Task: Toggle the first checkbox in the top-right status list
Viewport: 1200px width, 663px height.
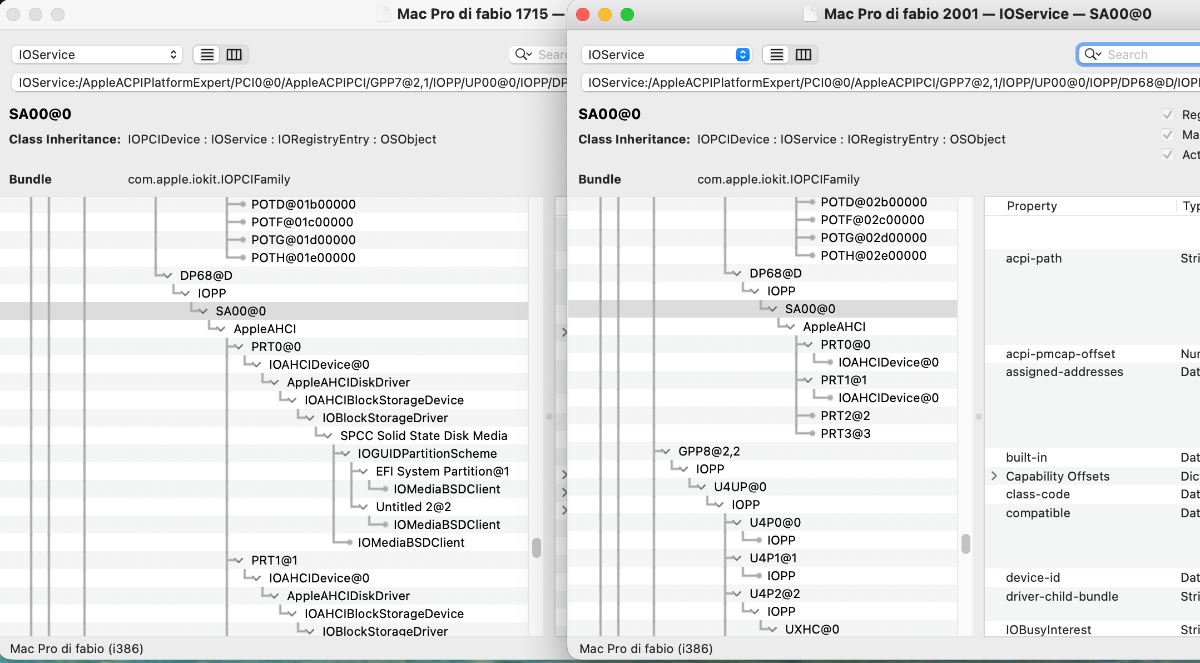Action: 1167,115
